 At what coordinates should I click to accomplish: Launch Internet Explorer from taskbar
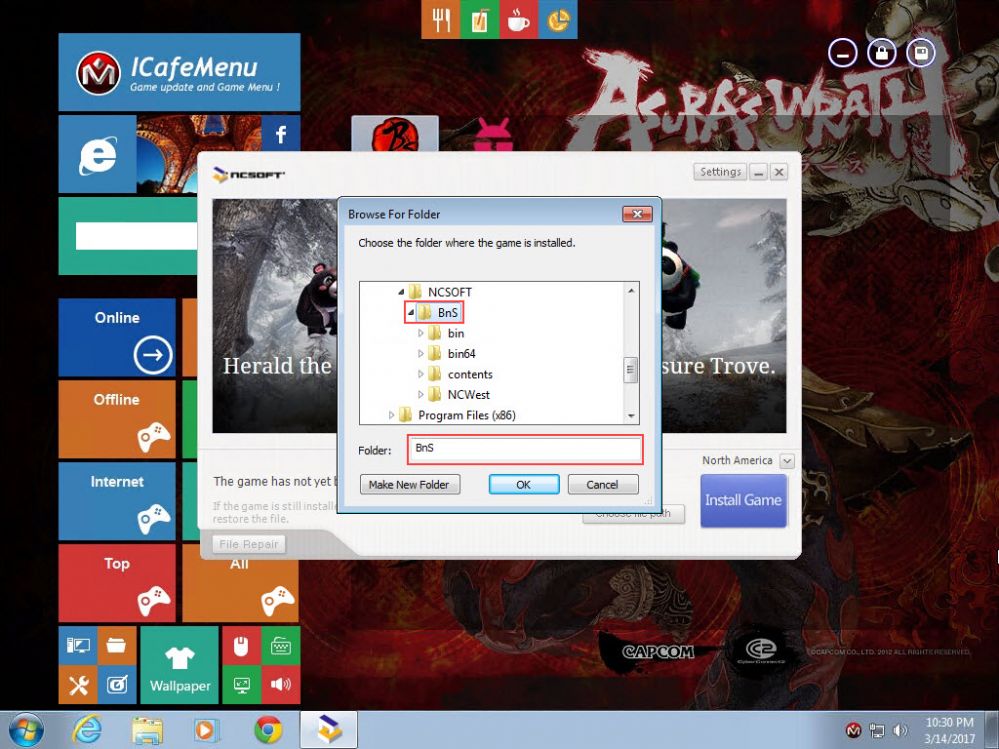coord(87,730)
